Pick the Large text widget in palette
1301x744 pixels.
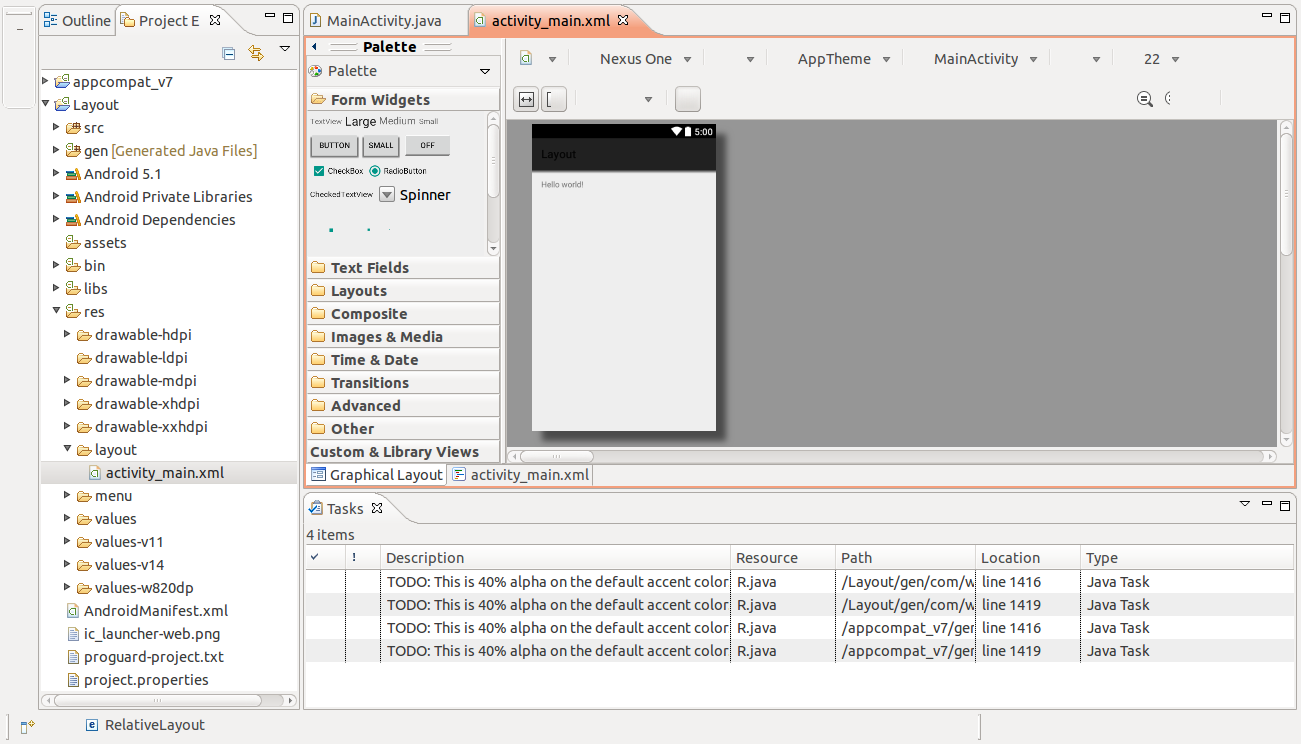click(x=360, y=121)
